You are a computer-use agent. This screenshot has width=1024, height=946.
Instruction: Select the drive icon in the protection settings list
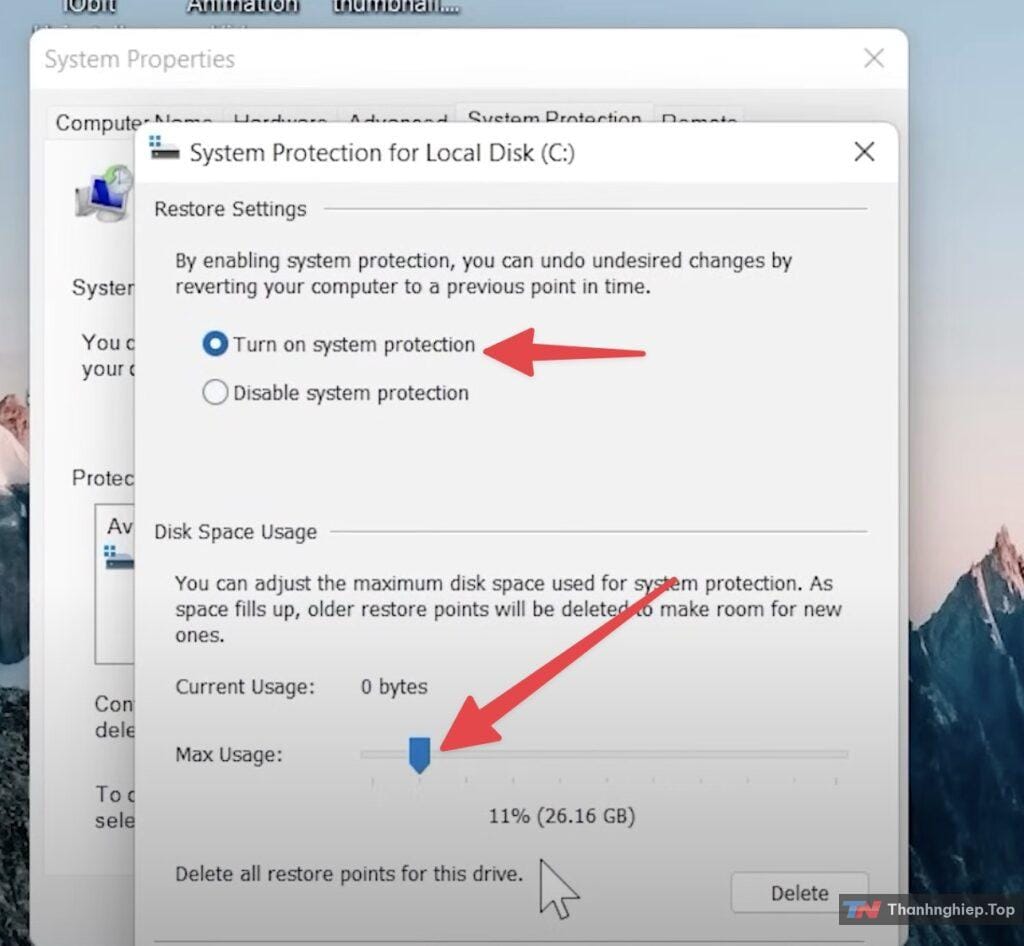coord(118,558)
